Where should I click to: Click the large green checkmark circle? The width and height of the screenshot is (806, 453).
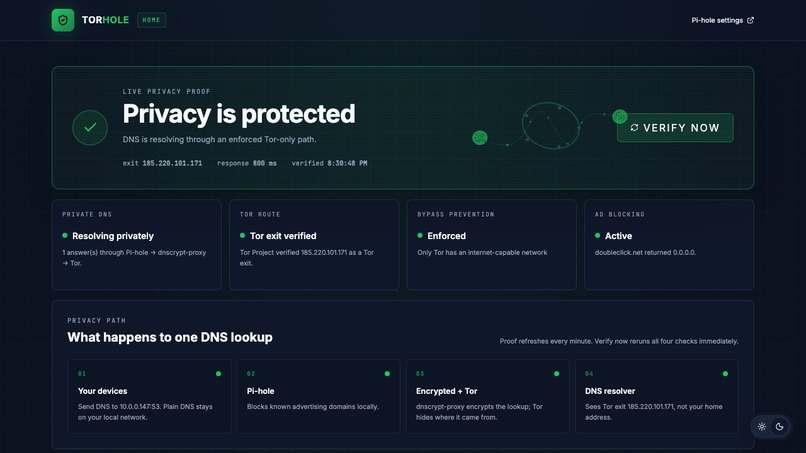90,128
